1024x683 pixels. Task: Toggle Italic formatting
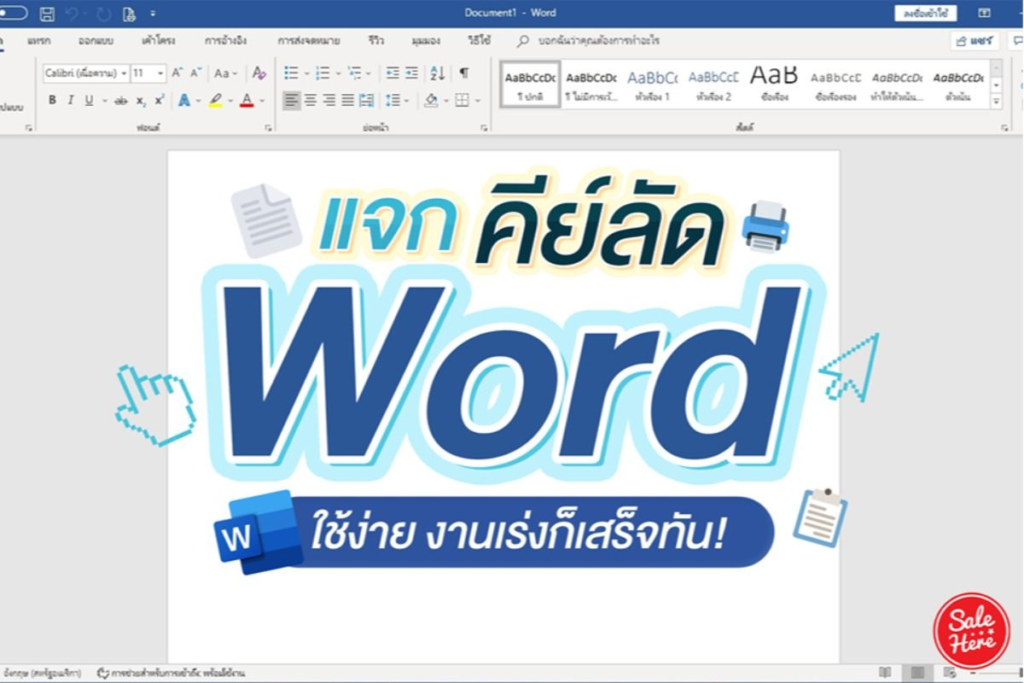coord(70,100)
